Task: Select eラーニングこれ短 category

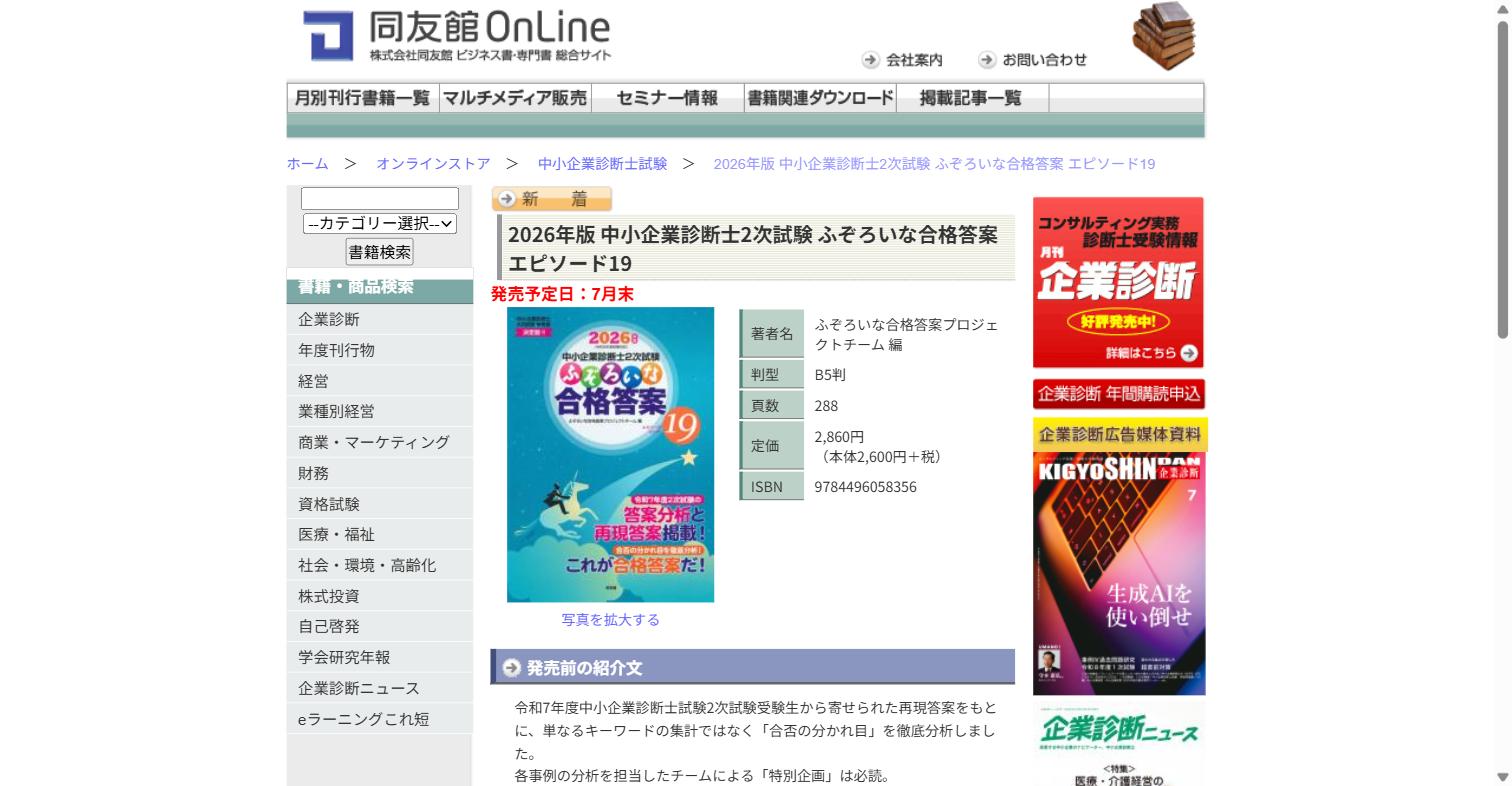Action: click(x=380, y=719)
